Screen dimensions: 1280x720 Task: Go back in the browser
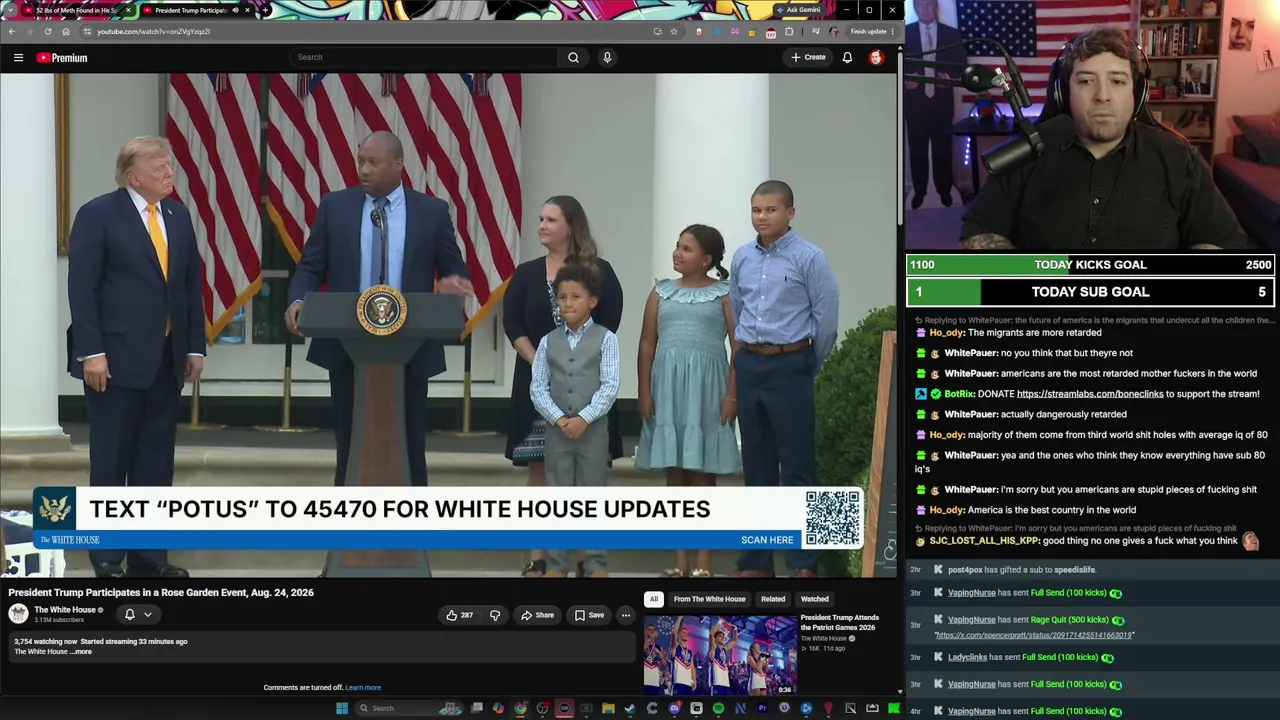point(11,31)
